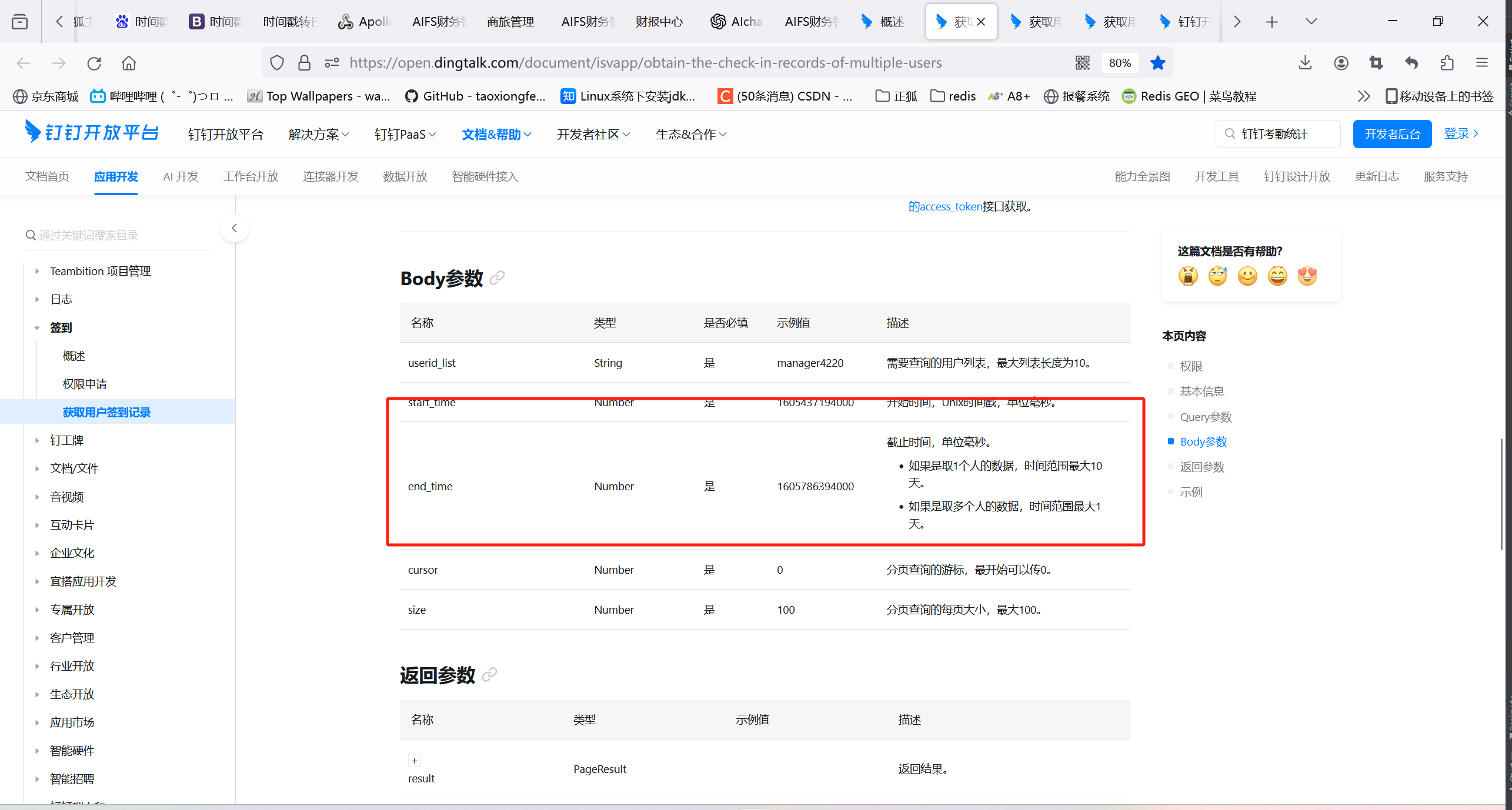The width and height of the screenshot is (1512, 810).
Task: Click the browser reload page icon
Action: 94,63
